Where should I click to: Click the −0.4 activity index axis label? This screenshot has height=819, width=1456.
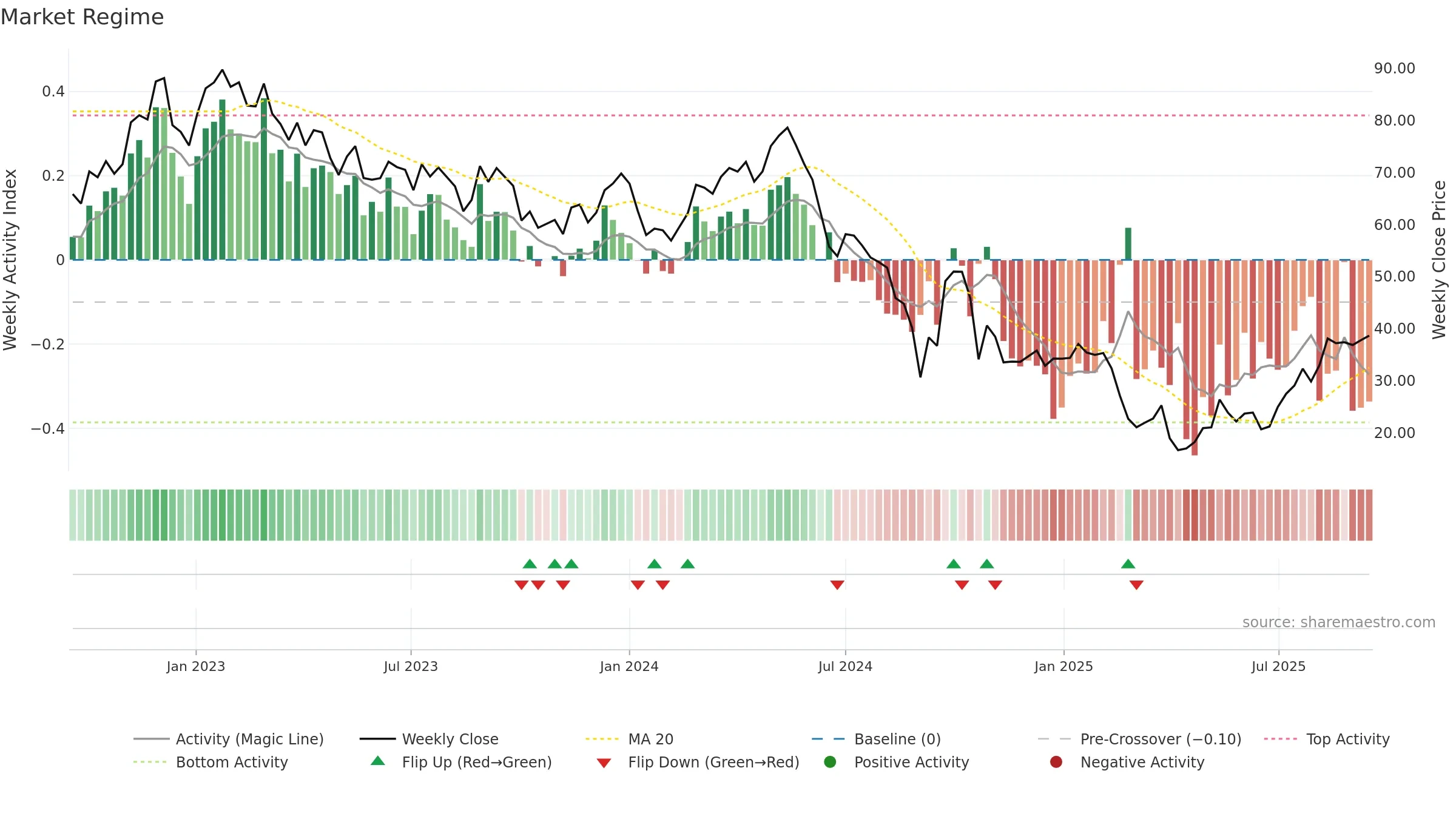point(47,429)
